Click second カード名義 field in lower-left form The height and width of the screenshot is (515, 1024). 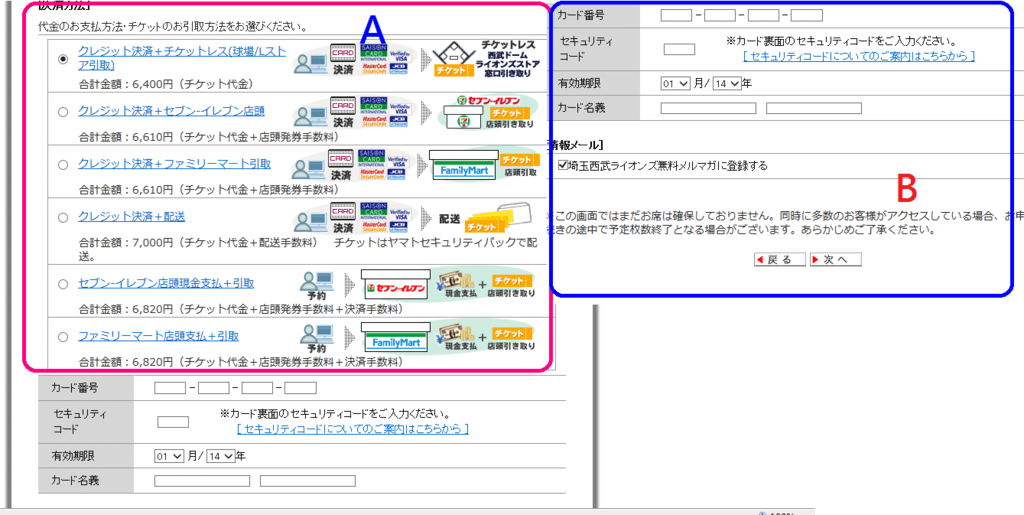308,481
